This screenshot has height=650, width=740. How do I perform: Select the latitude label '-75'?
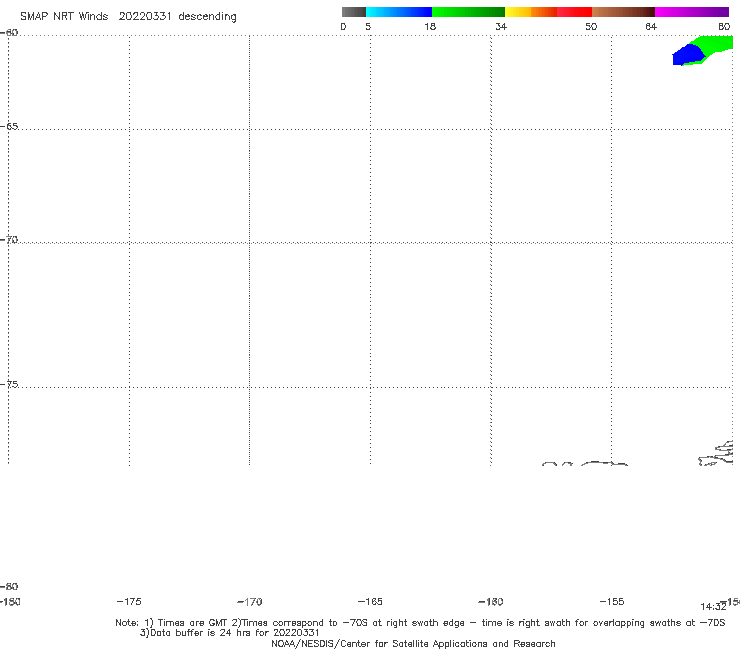point(9,384)
